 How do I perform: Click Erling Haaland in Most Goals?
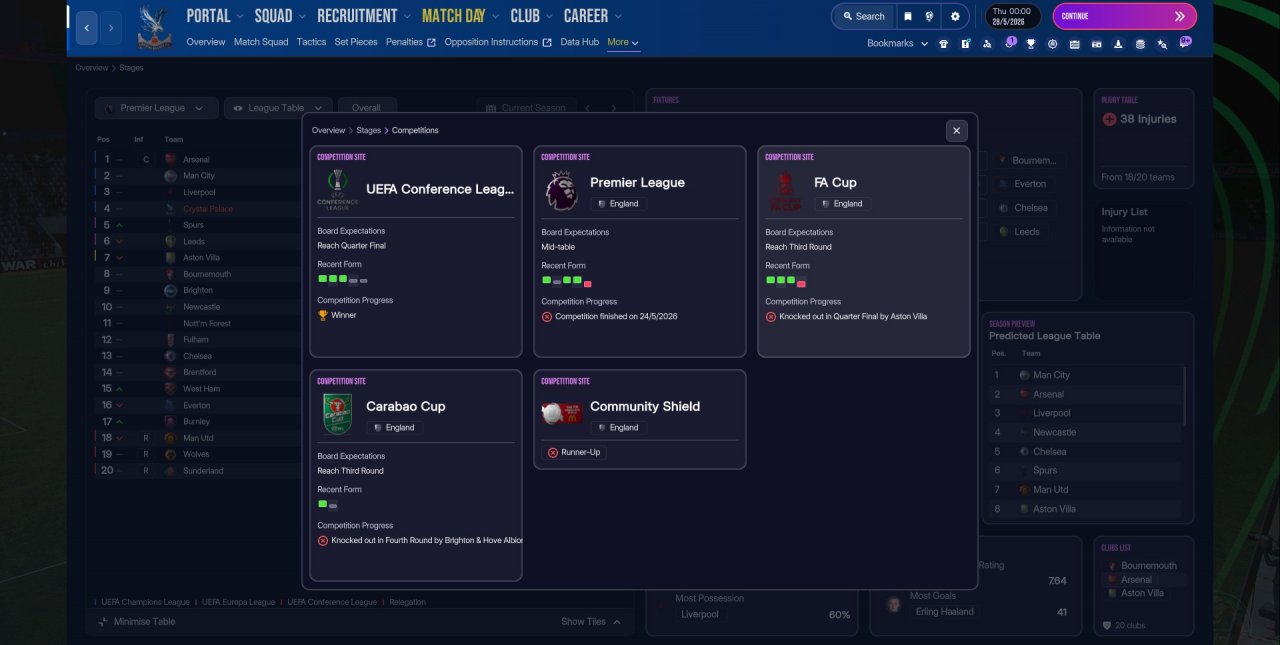coord(945,611)
